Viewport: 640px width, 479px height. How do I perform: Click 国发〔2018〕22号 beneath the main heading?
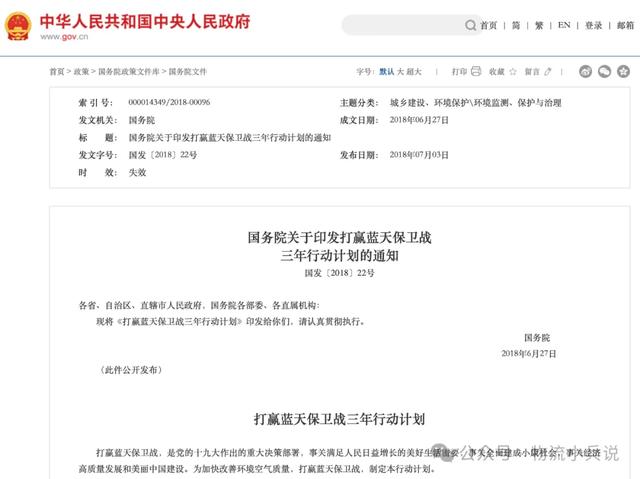point(340,273)
